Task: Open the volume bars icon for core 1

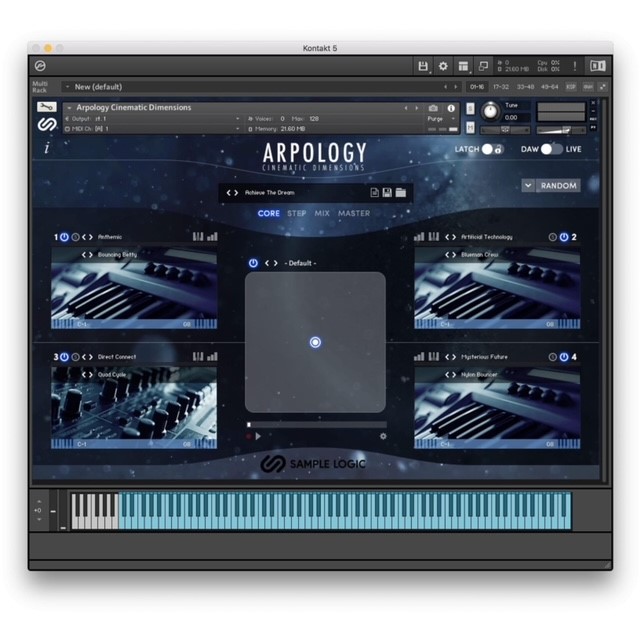Action: tap(212, 236)
